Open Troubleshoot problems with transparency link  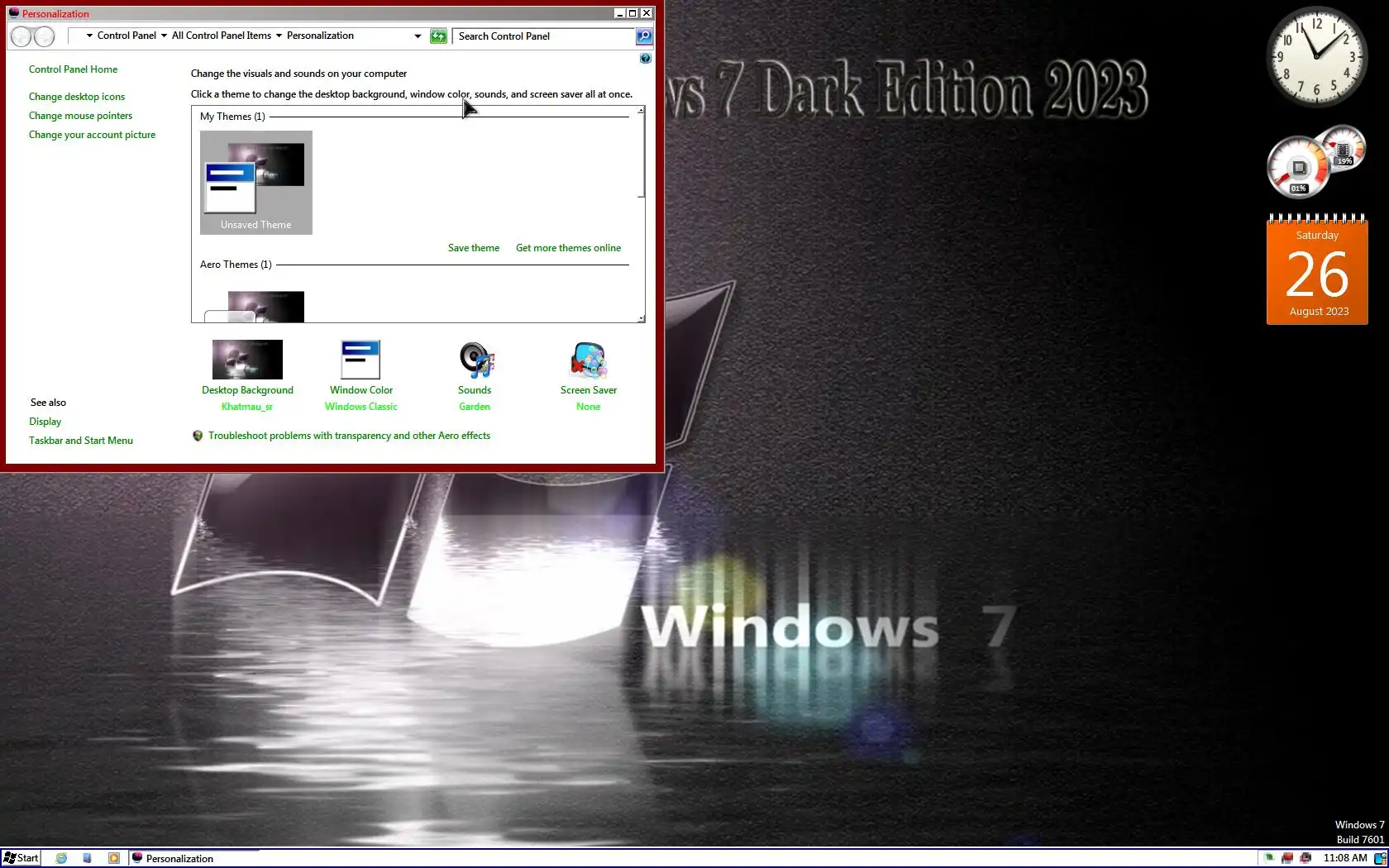[x=349, y=436]
